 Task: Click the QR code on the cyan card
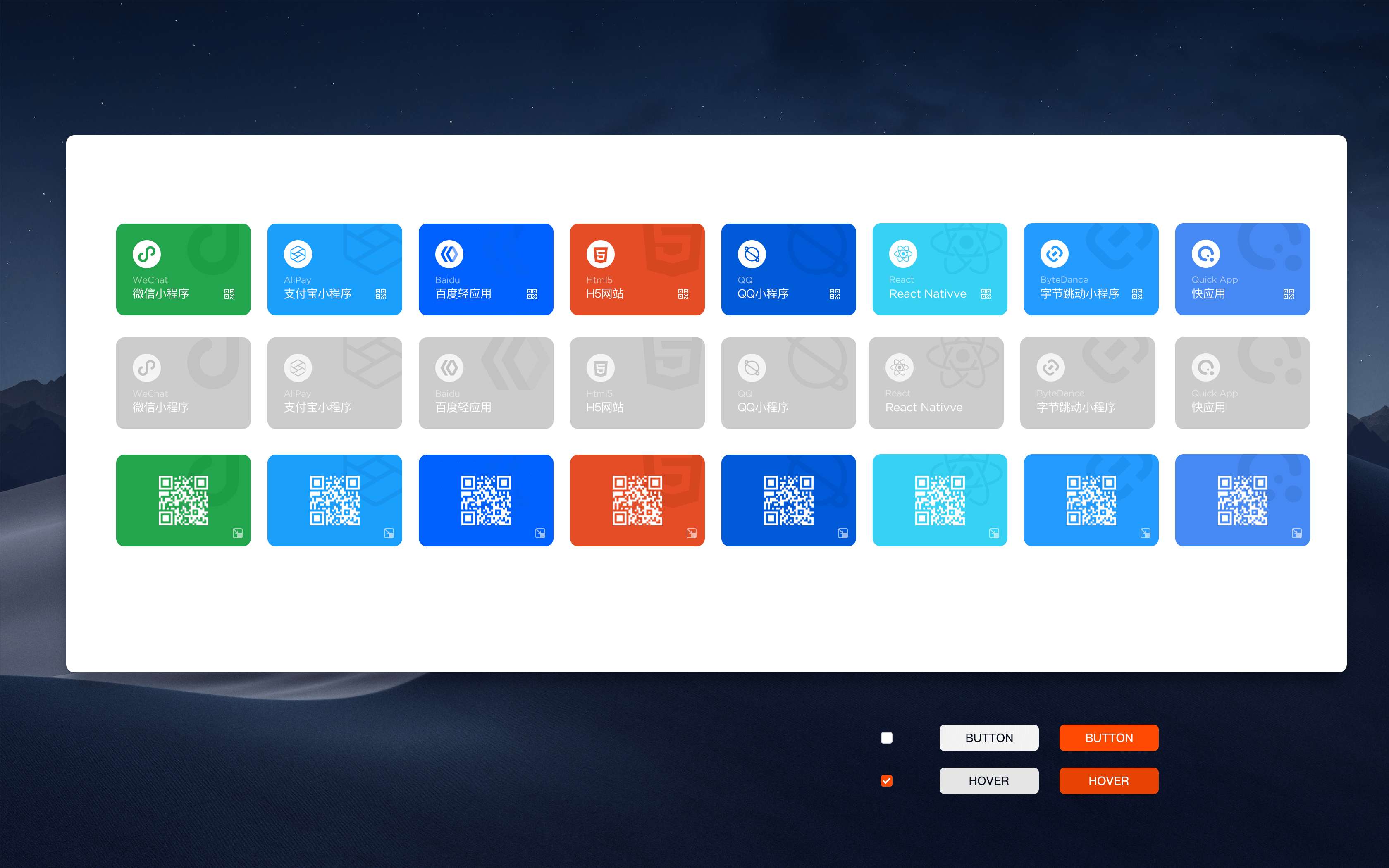click(940, 500)
